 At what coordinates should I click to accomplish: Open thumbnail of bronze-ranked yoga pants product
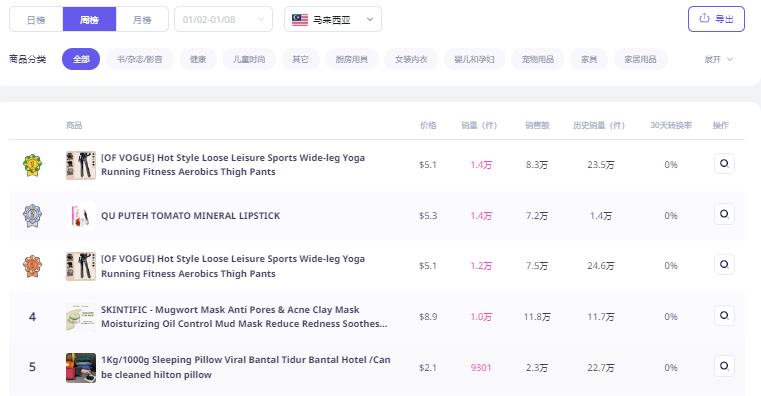pos(81,266)
